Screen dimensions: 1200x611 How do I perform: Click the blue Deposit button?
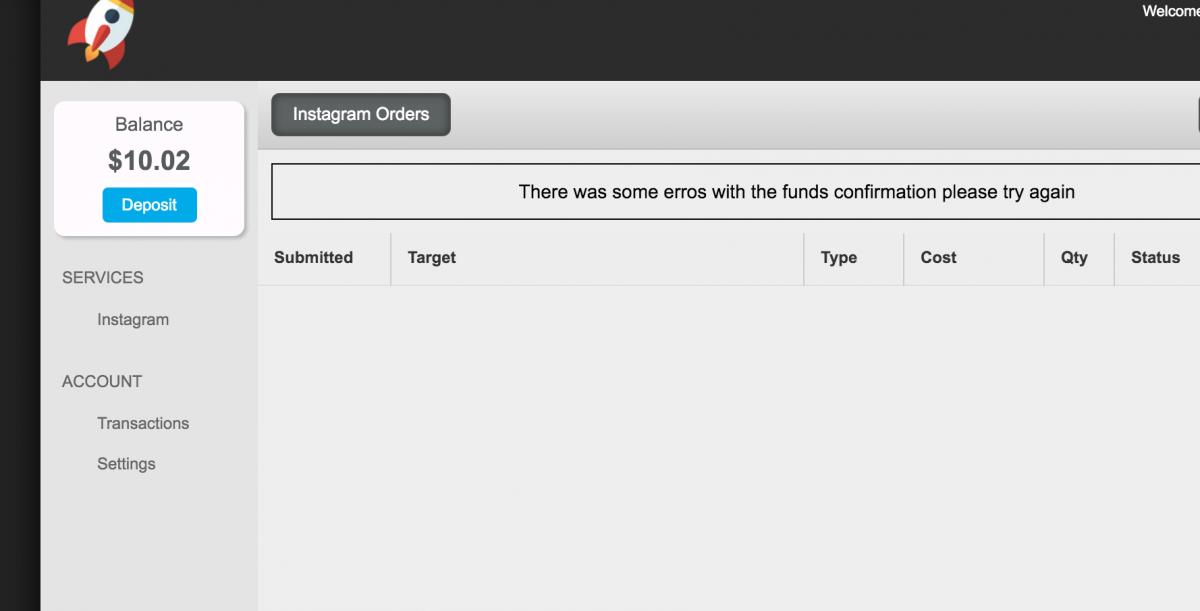(149, 205)
